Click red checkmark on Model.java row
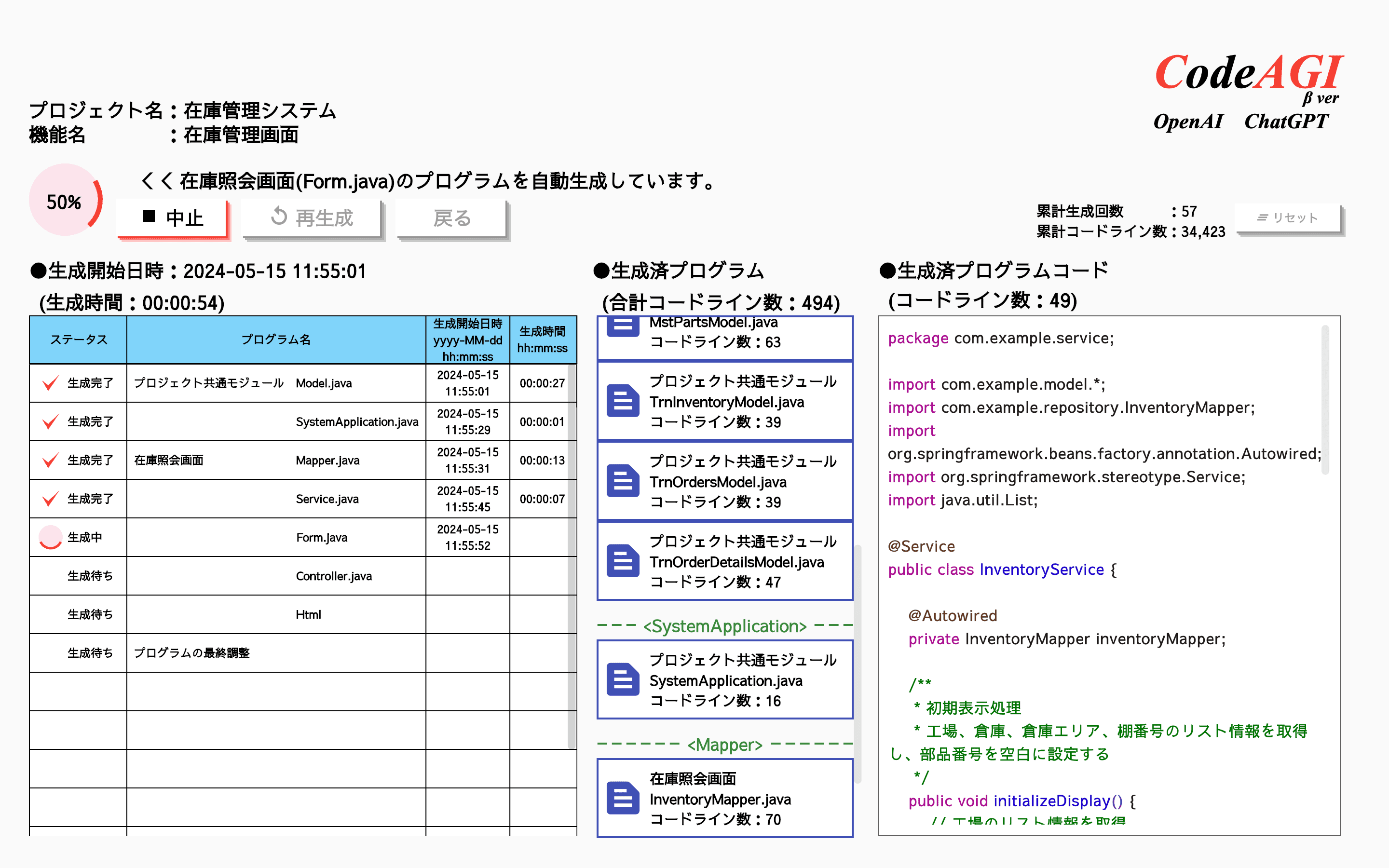Image resolution: width=1389 pixels, height=868 pixels. [51, 383]
